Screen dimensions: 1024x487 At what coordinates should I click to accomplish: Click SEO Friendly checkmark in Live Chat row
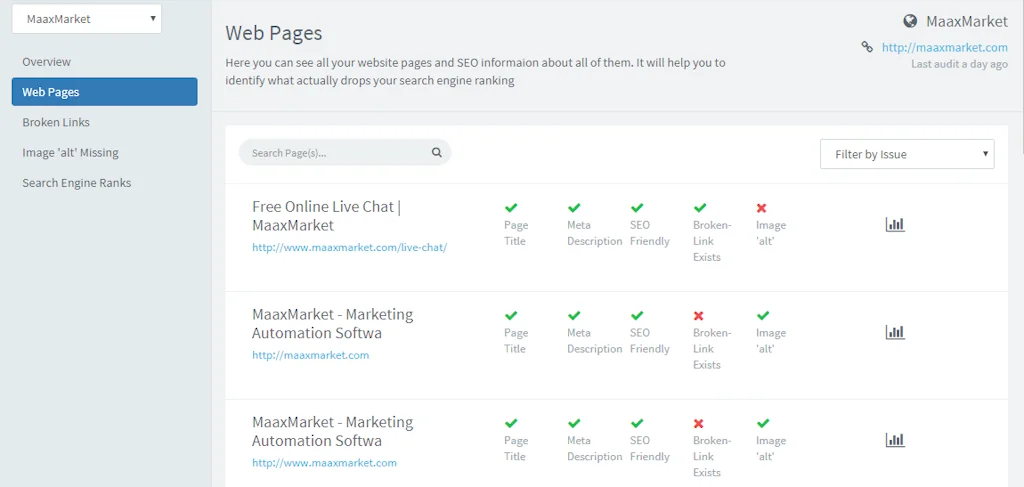[637, 208]
